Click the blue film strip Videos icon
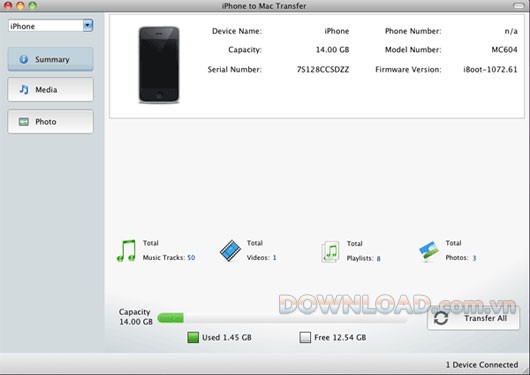The image size is (530, 375). tap(230, 251)
